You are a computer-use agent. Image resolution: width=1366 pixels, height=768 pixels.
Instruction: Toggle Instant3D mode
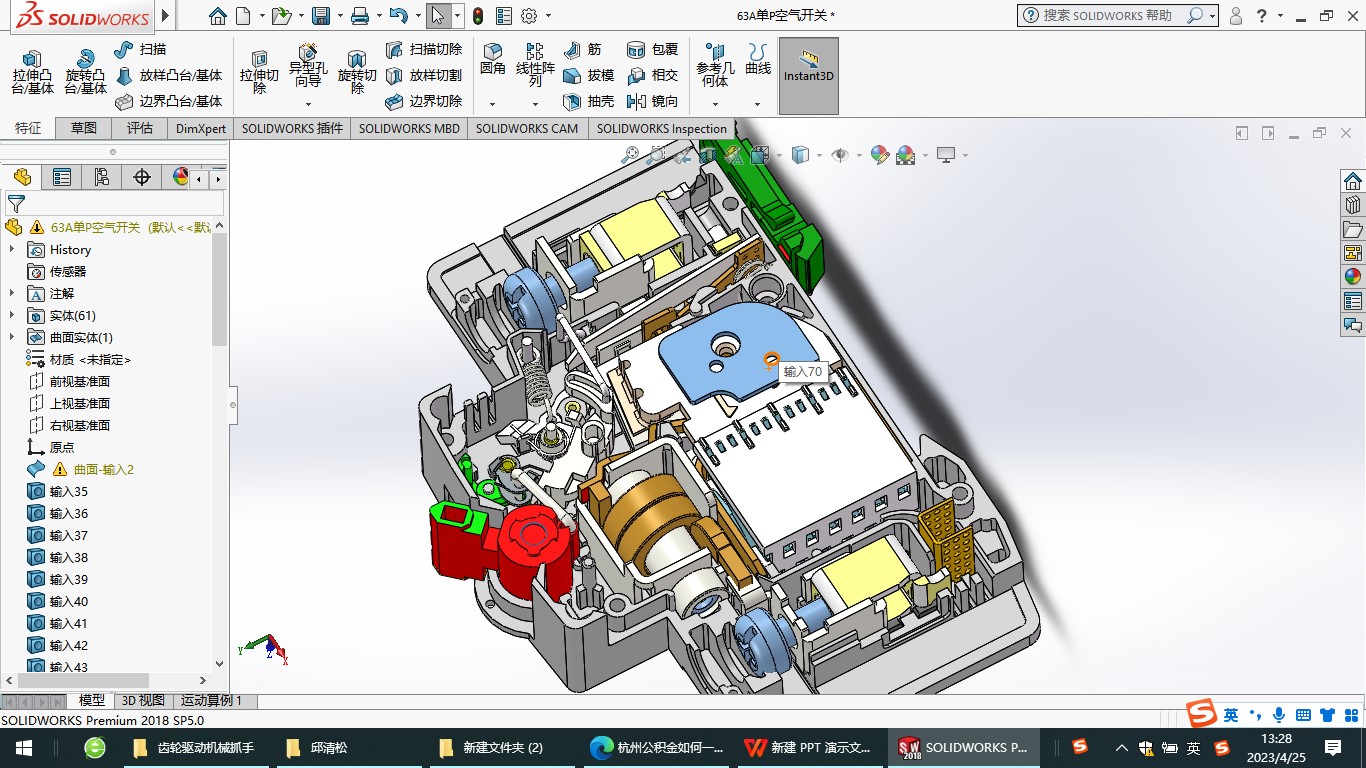coord(808,75)
